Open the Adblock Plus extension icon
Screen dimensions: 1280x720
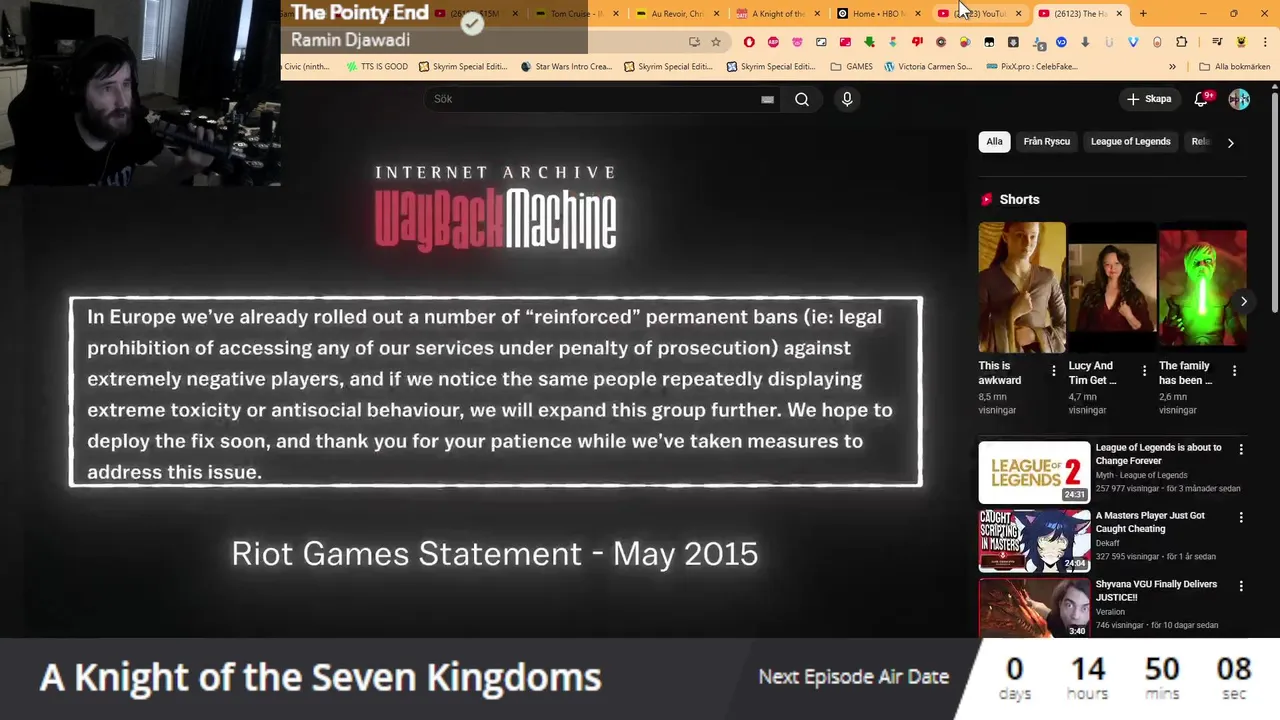pos(773,42)
